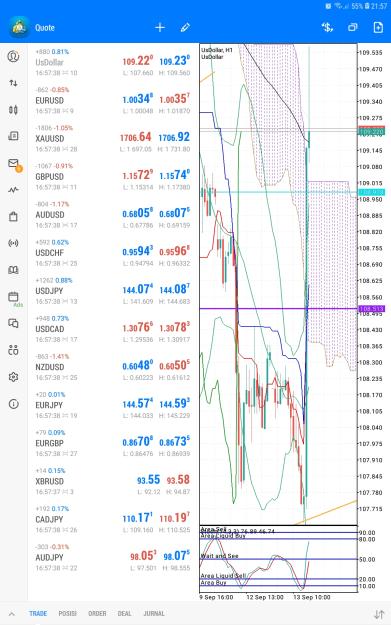Open the shopping bag market icon
The height and width of the screenshot is (625, 391).
tap(13, 216)
